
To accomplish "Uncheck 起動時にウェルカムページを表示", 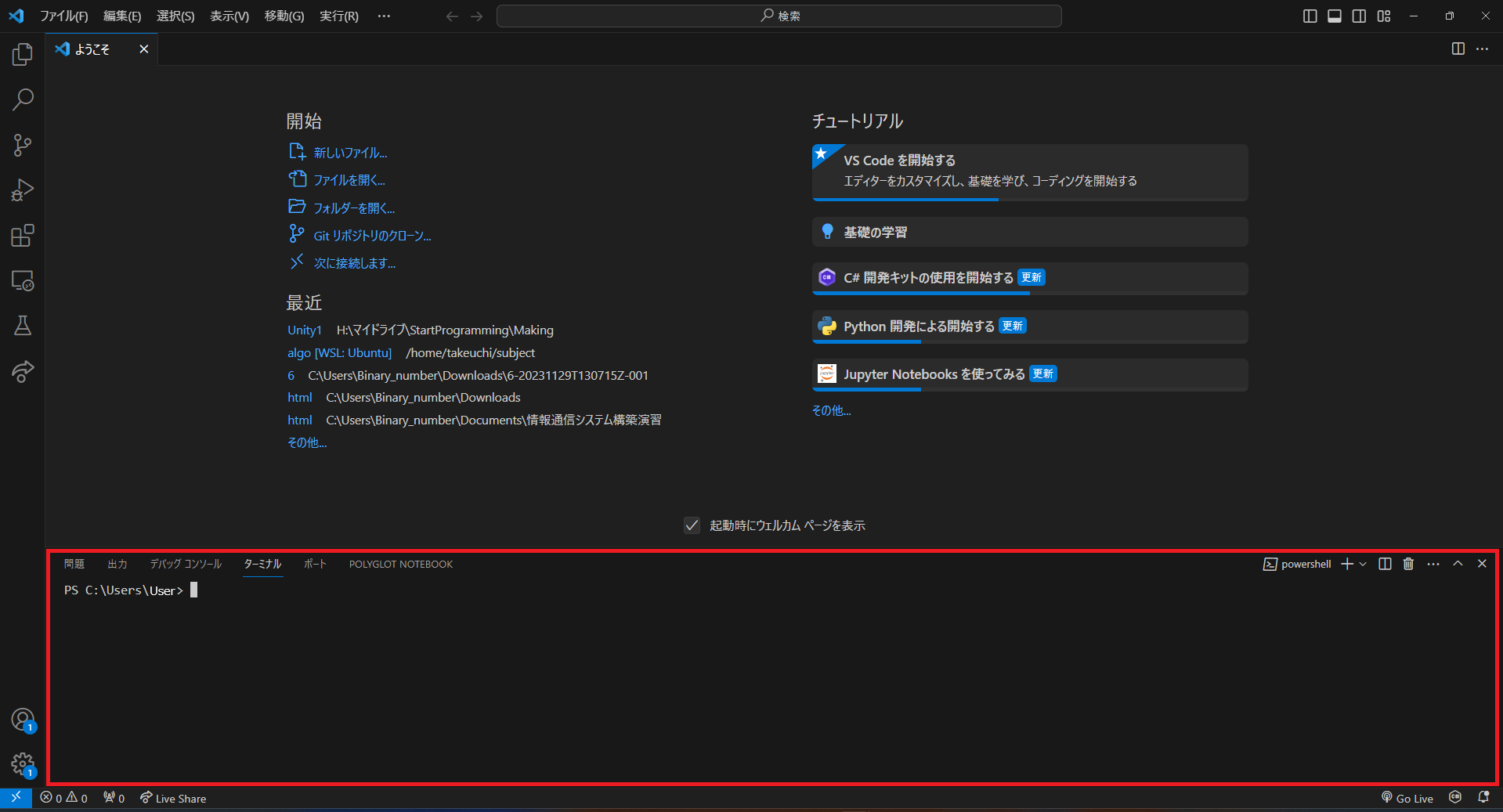I will tap(692, 525).
